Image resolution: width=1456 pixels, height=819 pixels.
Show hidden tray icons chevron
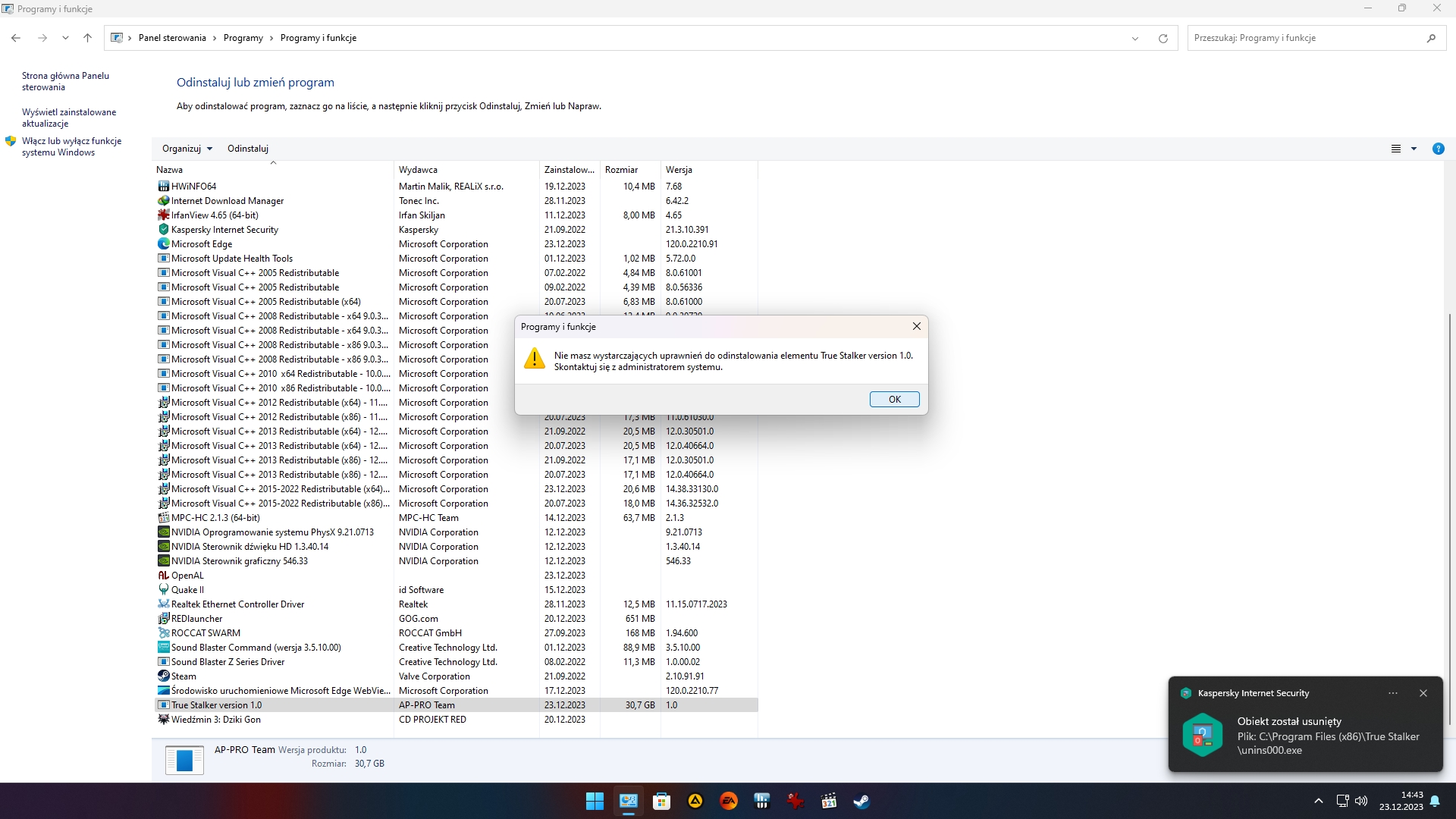1319,801
